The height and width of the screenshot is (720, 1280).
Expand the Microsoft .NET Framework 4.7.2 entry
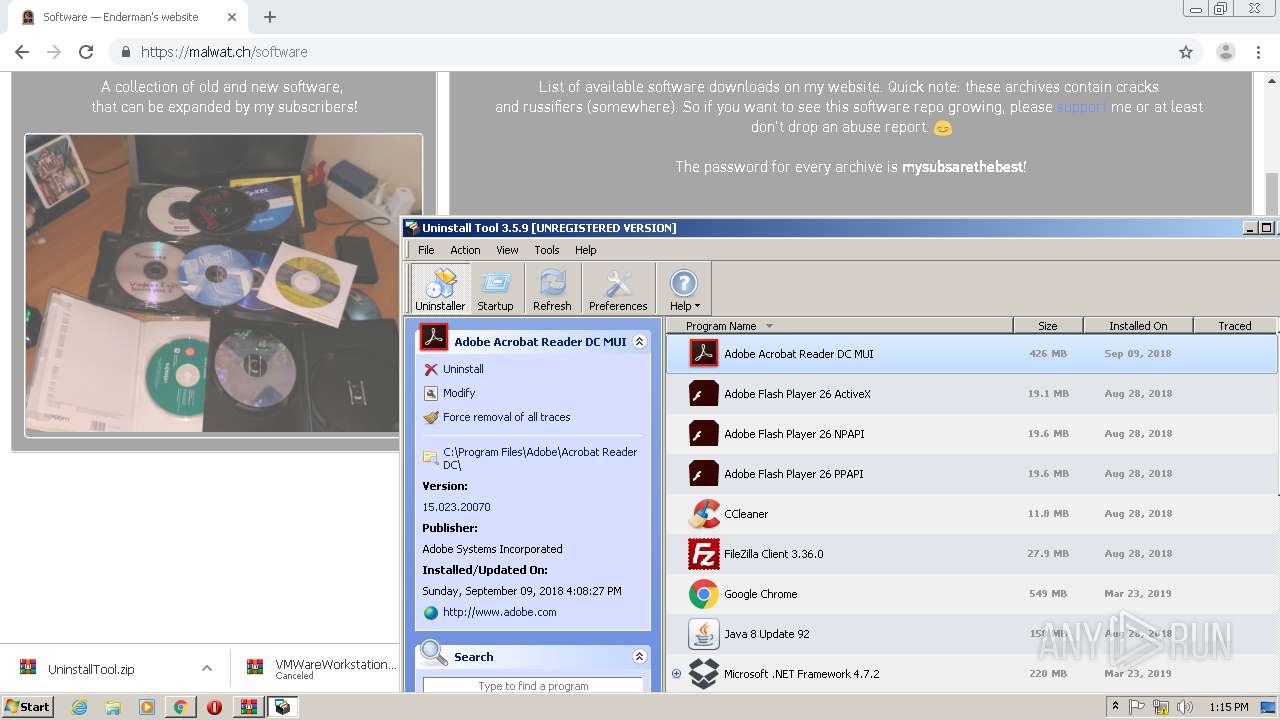[676, 673]
